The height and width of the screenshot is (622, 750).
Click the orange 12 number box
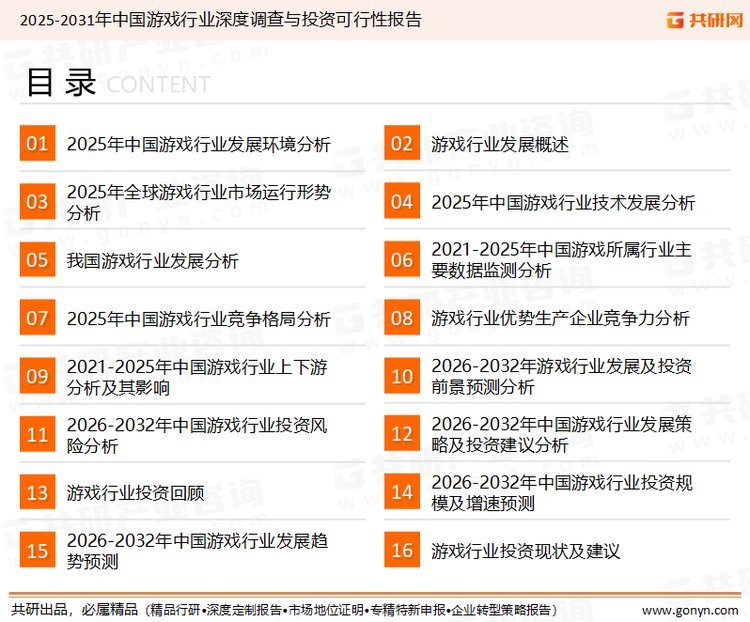point(402,434)
